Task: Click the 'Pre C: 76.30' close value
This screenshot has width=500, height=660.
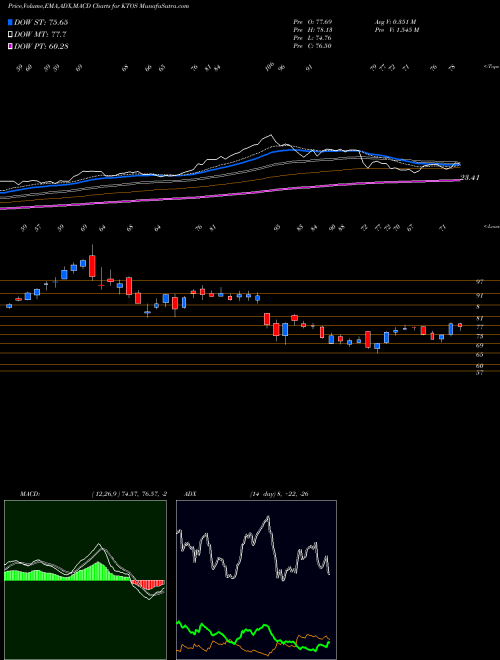Action: click(312, 46)
